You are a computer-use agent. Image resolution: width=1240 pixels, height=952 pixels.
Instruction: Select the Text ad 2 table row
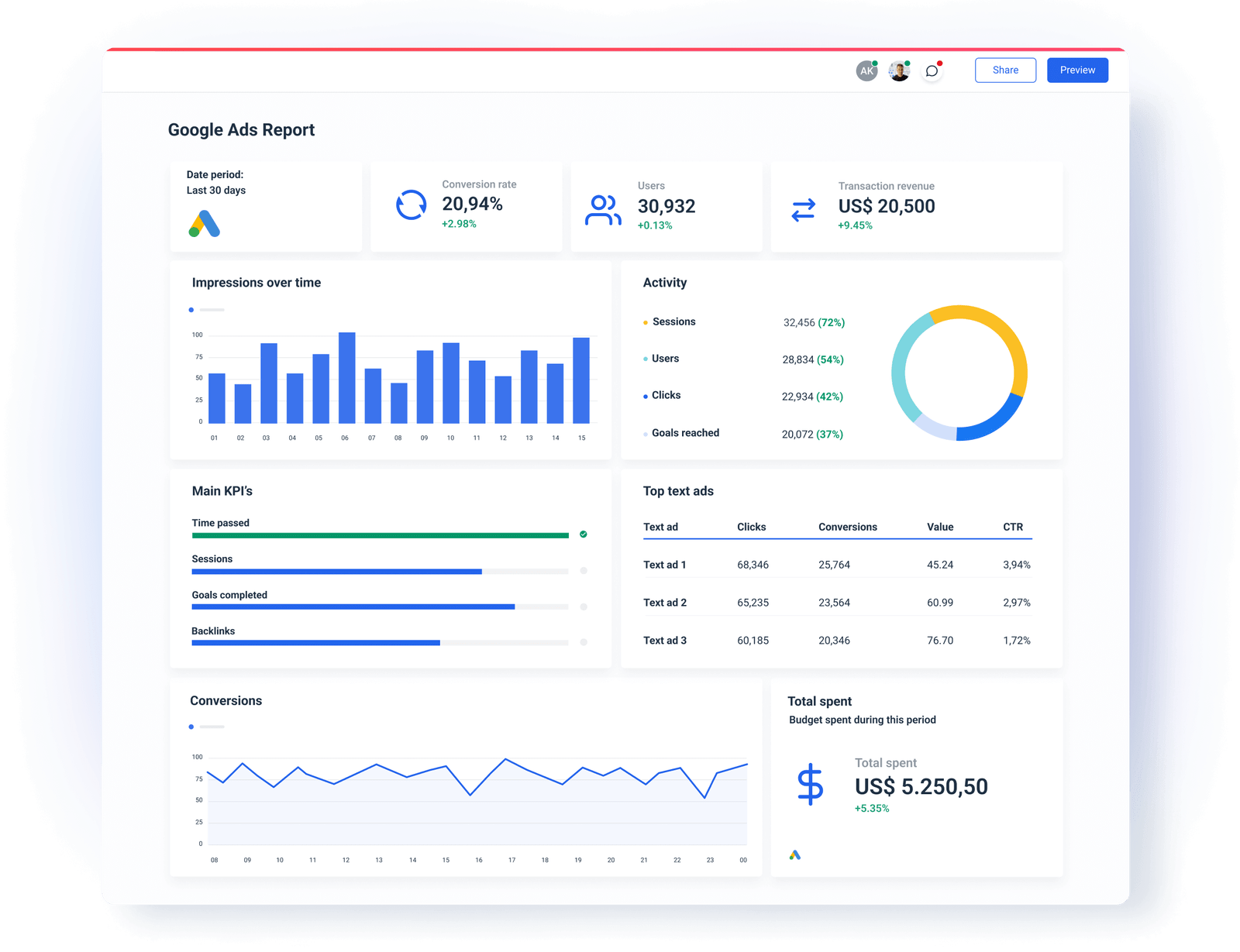pyautogui.click(x=837, y=603)
